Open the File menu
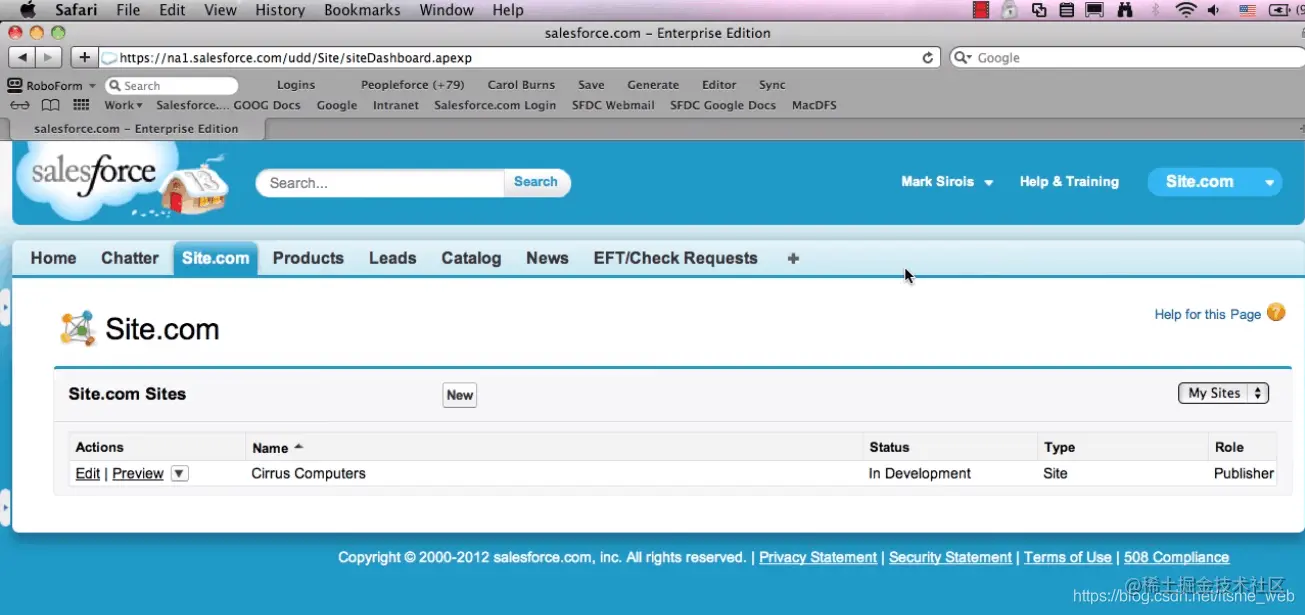This screenshot has height=615, width=1305. 128,10
